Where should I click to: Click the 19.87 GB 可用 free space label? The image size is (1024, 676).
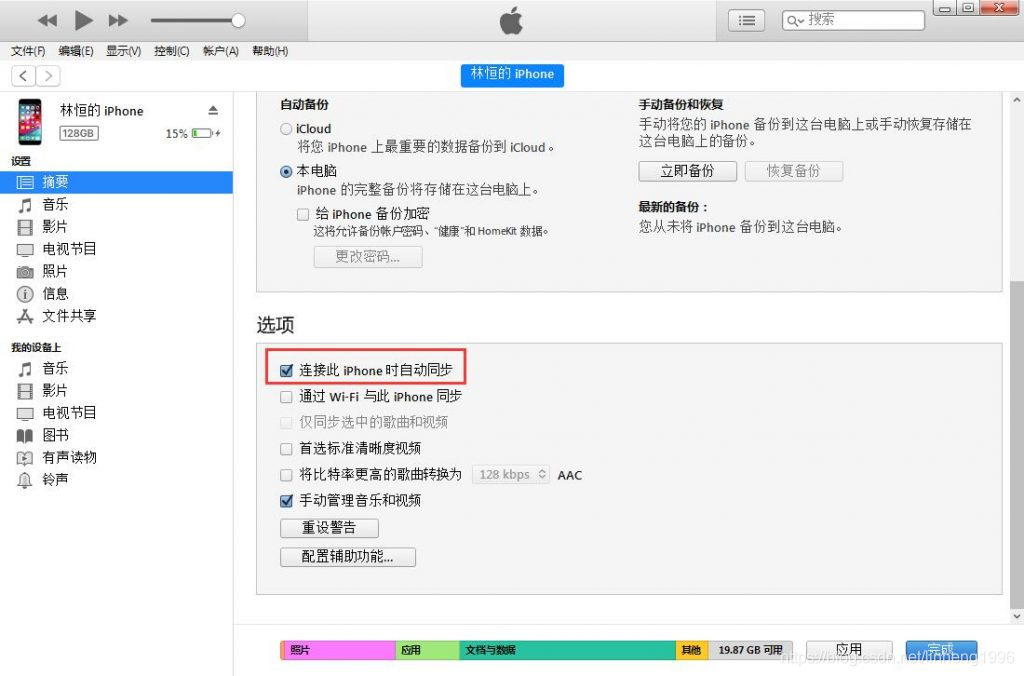750,650
